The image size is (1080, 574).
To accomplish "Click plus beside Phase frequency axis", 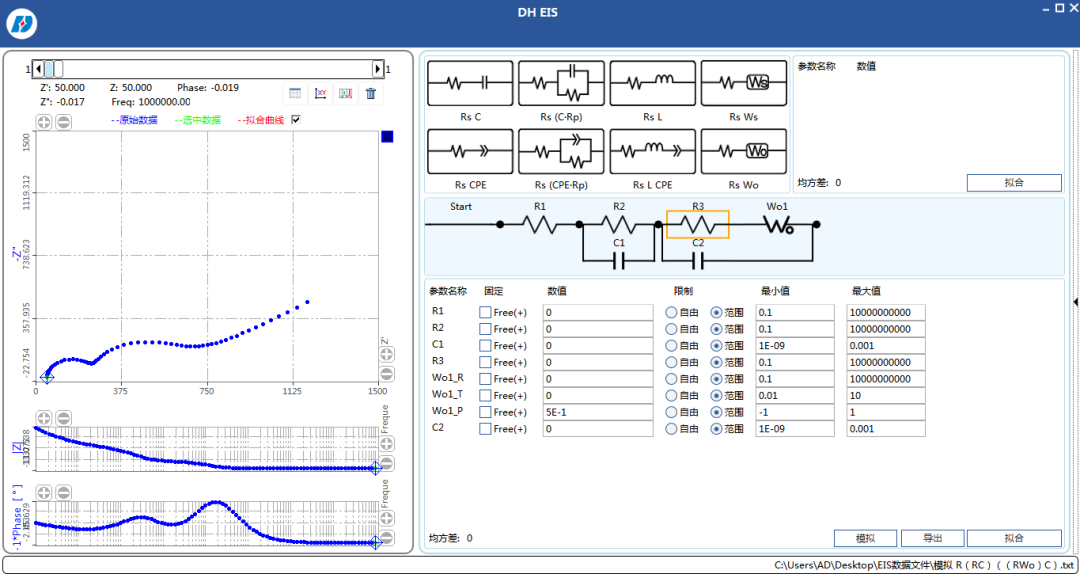I will pos(387,518).
